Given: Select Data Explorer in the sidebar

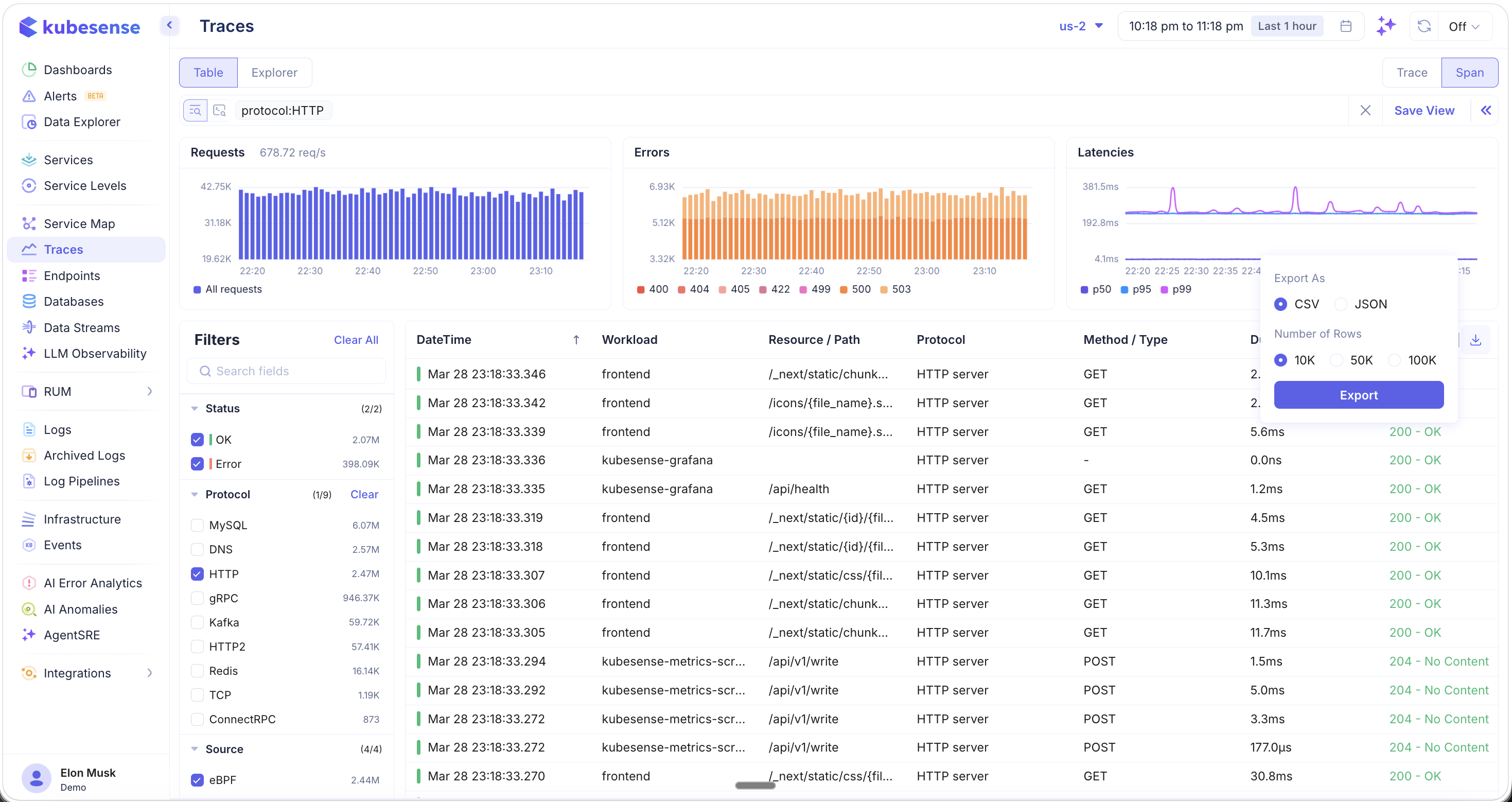Looking at the screenshot, I should click(82, 122).
